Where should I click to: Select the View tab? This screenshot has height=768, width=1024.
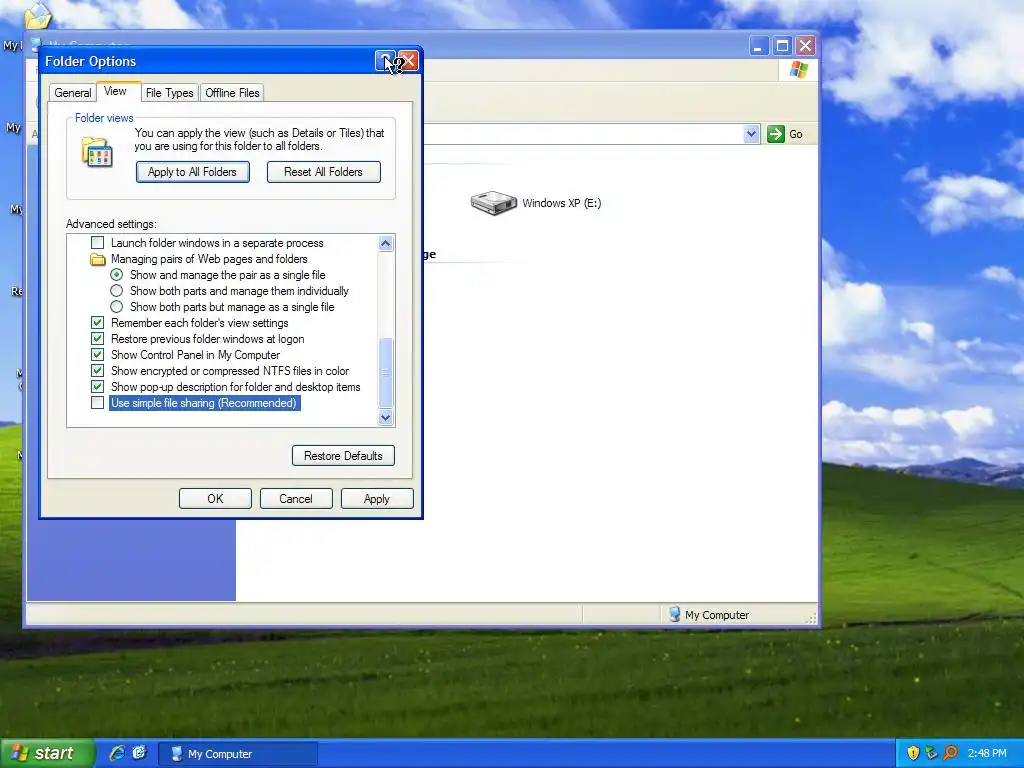(116, 91)
